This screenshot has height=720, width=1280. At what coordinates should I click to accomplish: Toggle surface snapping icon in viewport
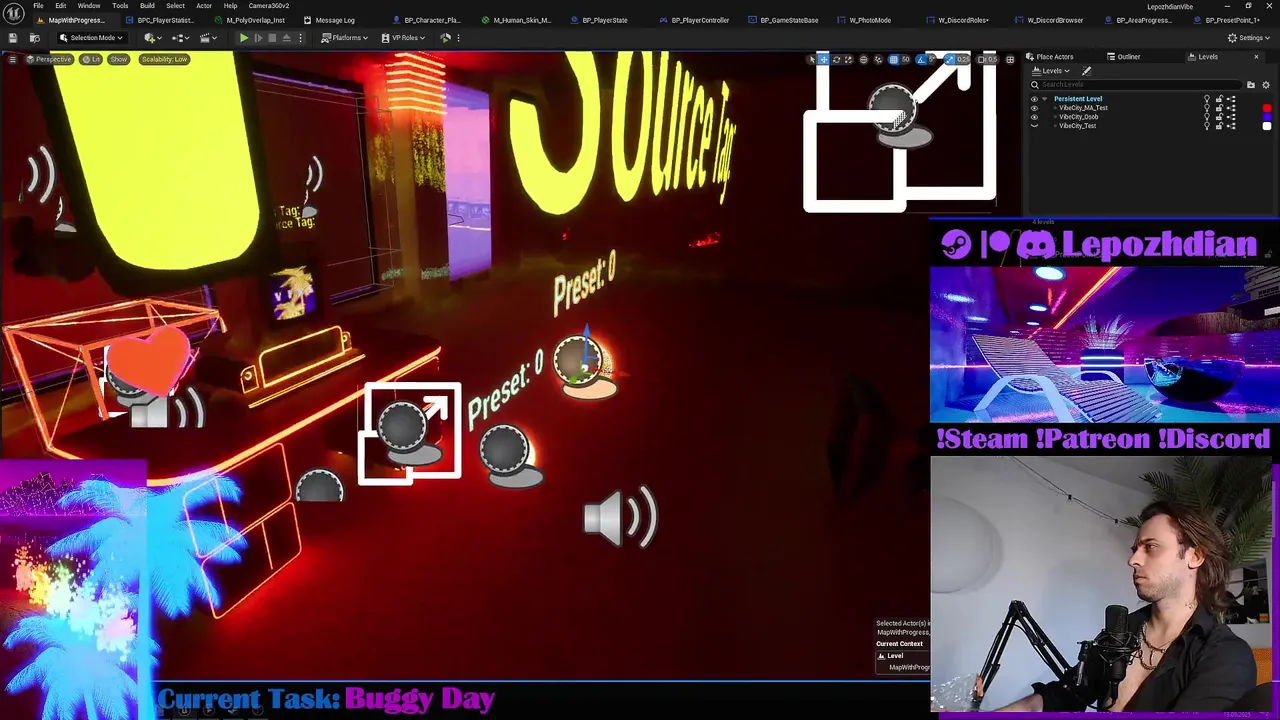[878, 59]
